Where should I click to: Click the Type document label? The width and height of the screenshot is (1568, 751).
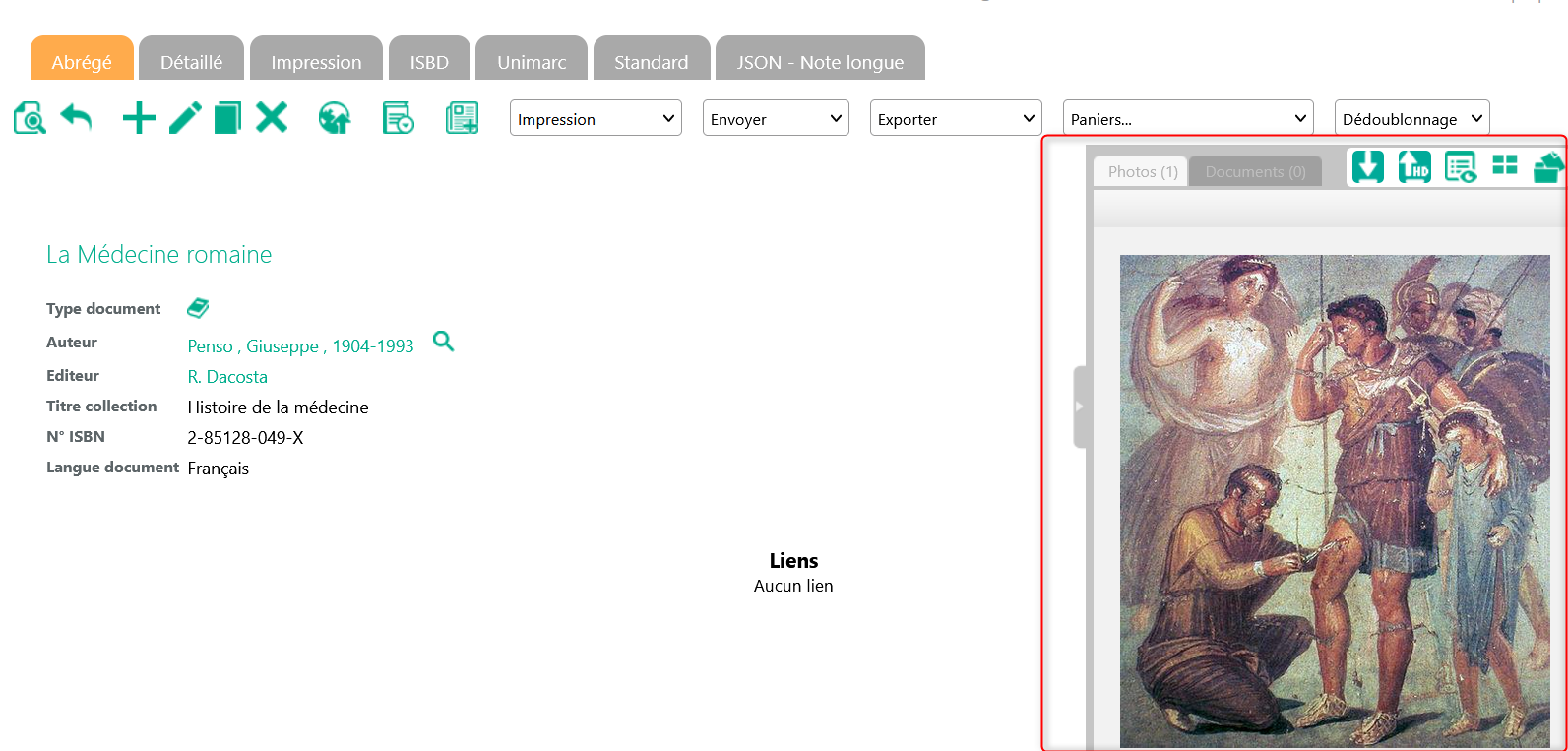[103, 308]
